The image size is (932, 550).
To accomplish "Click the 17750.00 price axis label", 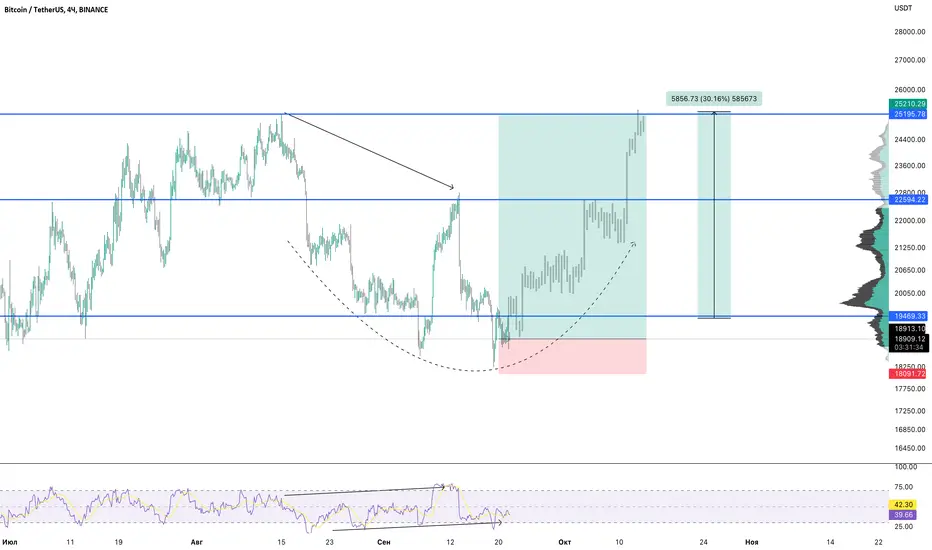I will [x=909, y=388].
